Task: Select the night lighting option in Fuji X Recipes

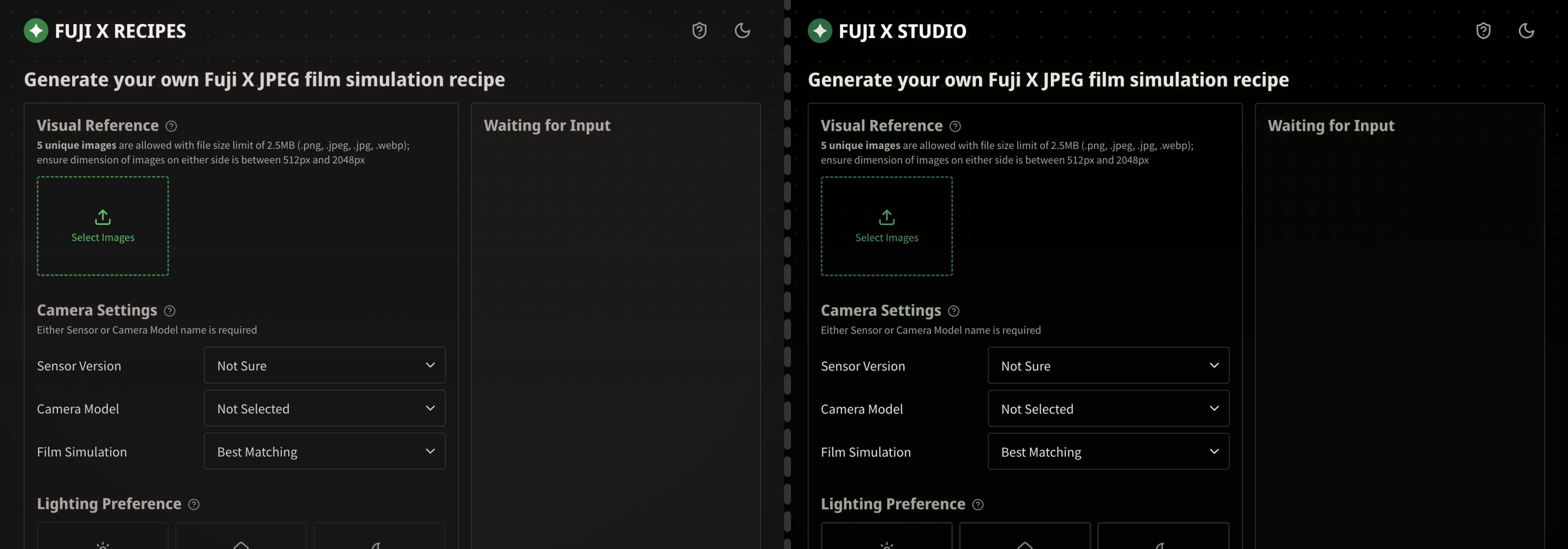Action: (379, 536)
